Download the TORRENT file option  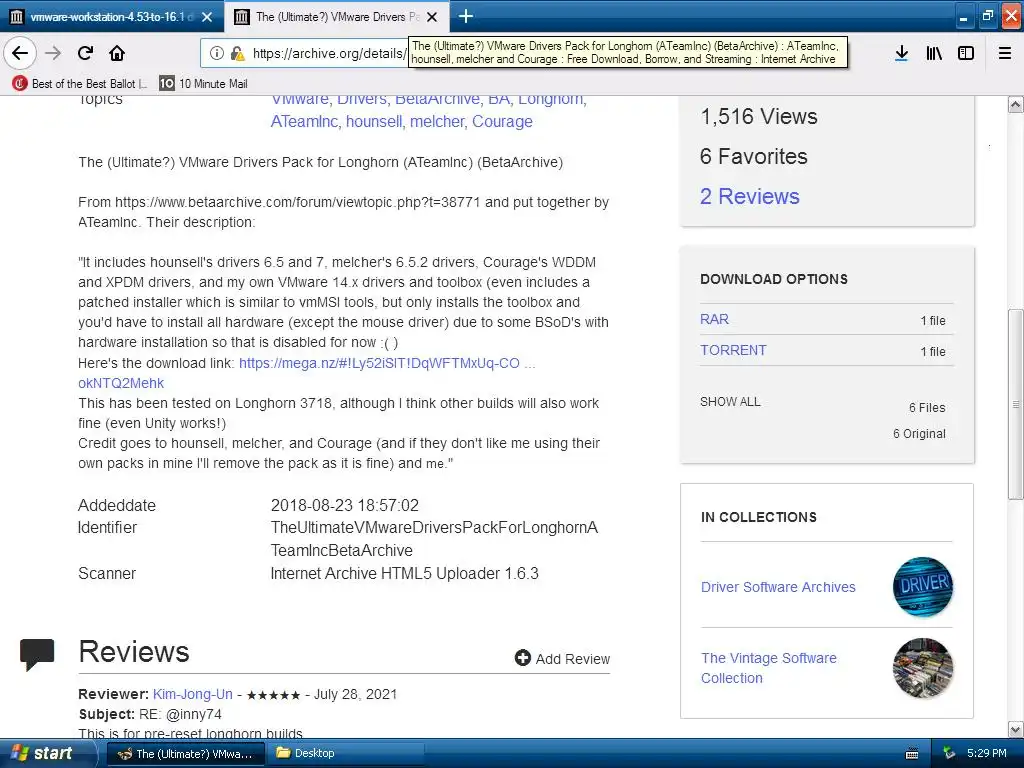733,350
